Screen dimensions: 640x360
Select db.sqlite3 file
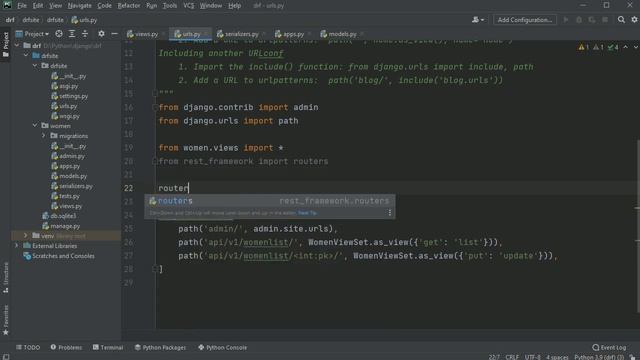click(63, 216)
